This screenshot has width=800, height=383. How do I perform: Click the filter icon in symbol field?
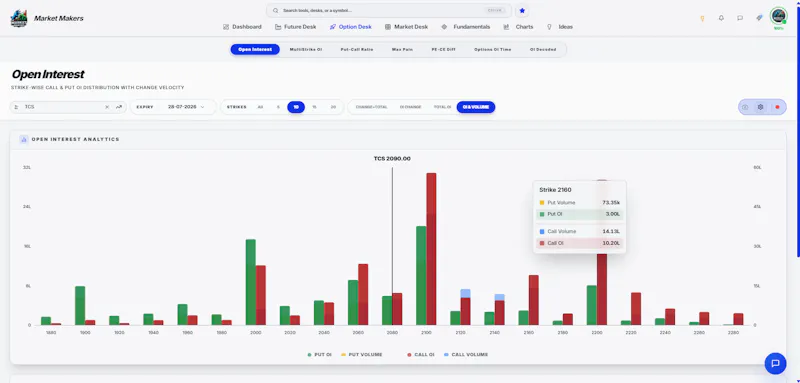[x=16, y=107]
